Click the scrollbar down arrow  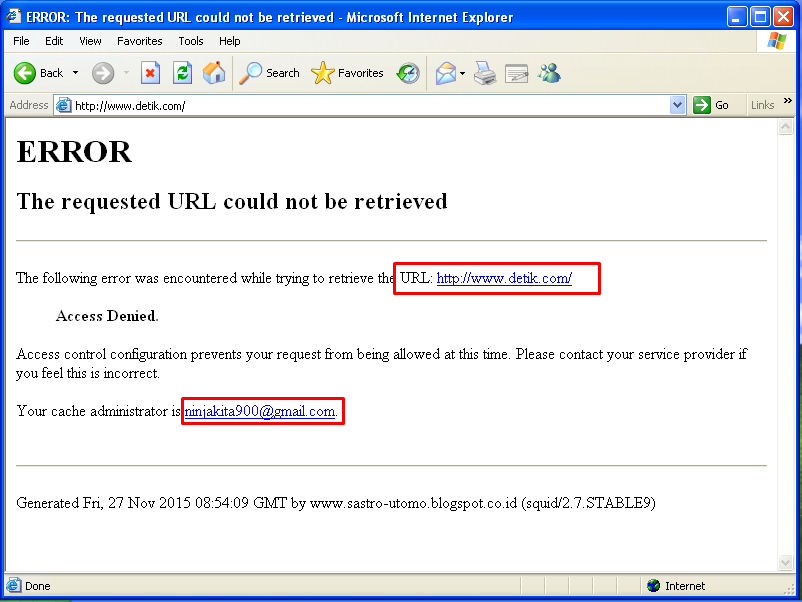point(786,562)
